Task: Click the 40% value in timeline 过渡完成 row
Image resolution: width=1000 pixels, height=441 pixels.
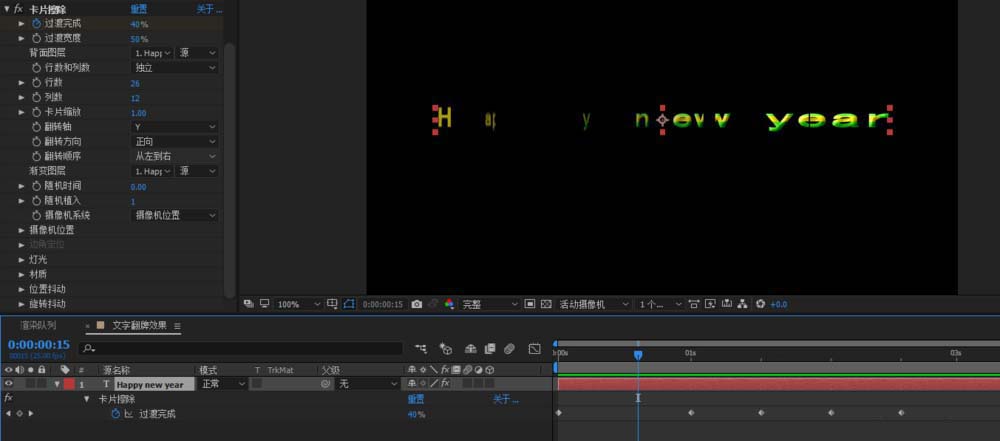Action: [416, 414]
